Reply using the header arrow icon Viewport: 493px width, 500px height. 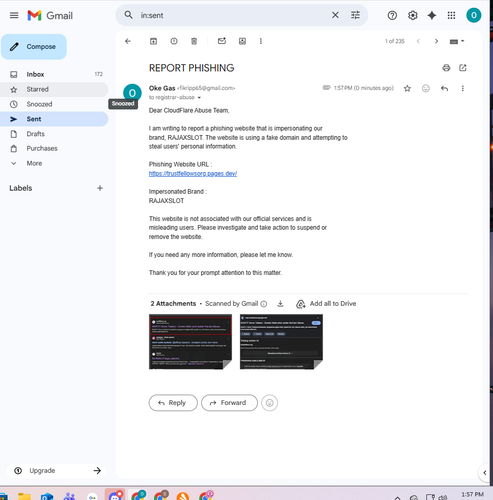point(444,88)
